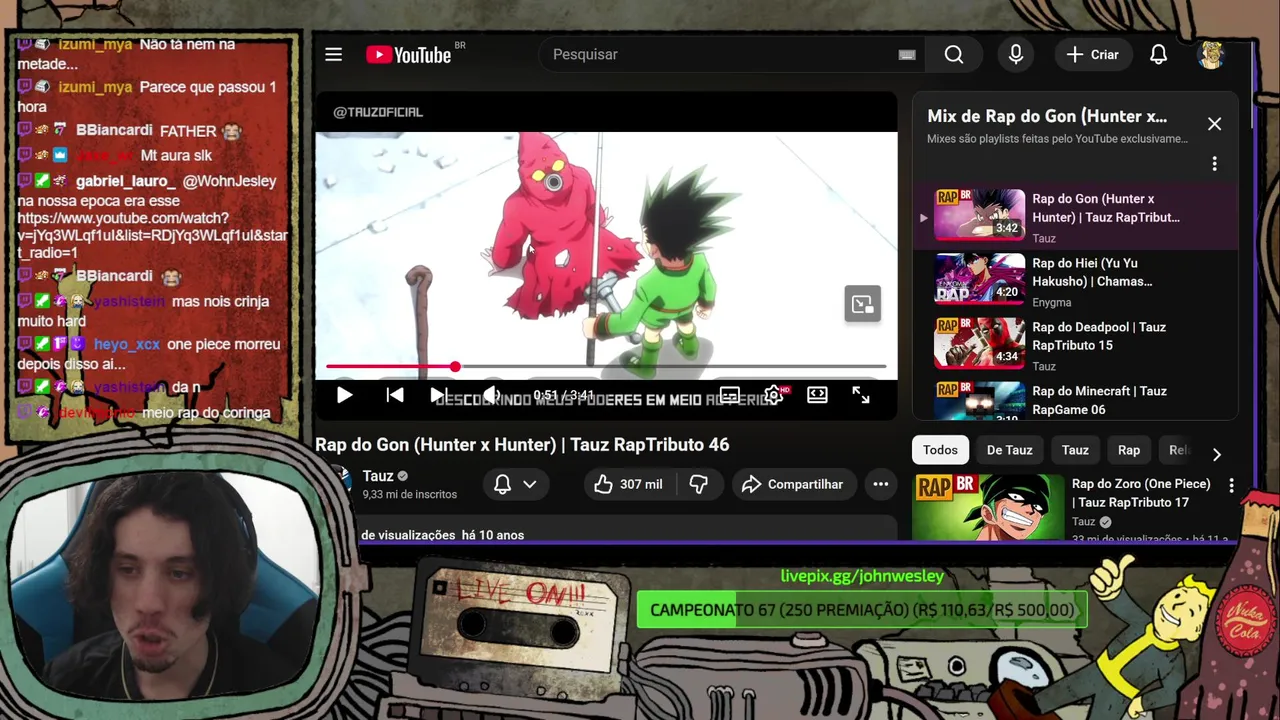
Task: Open options for Rap do Zoro video
Action: 1231,485
